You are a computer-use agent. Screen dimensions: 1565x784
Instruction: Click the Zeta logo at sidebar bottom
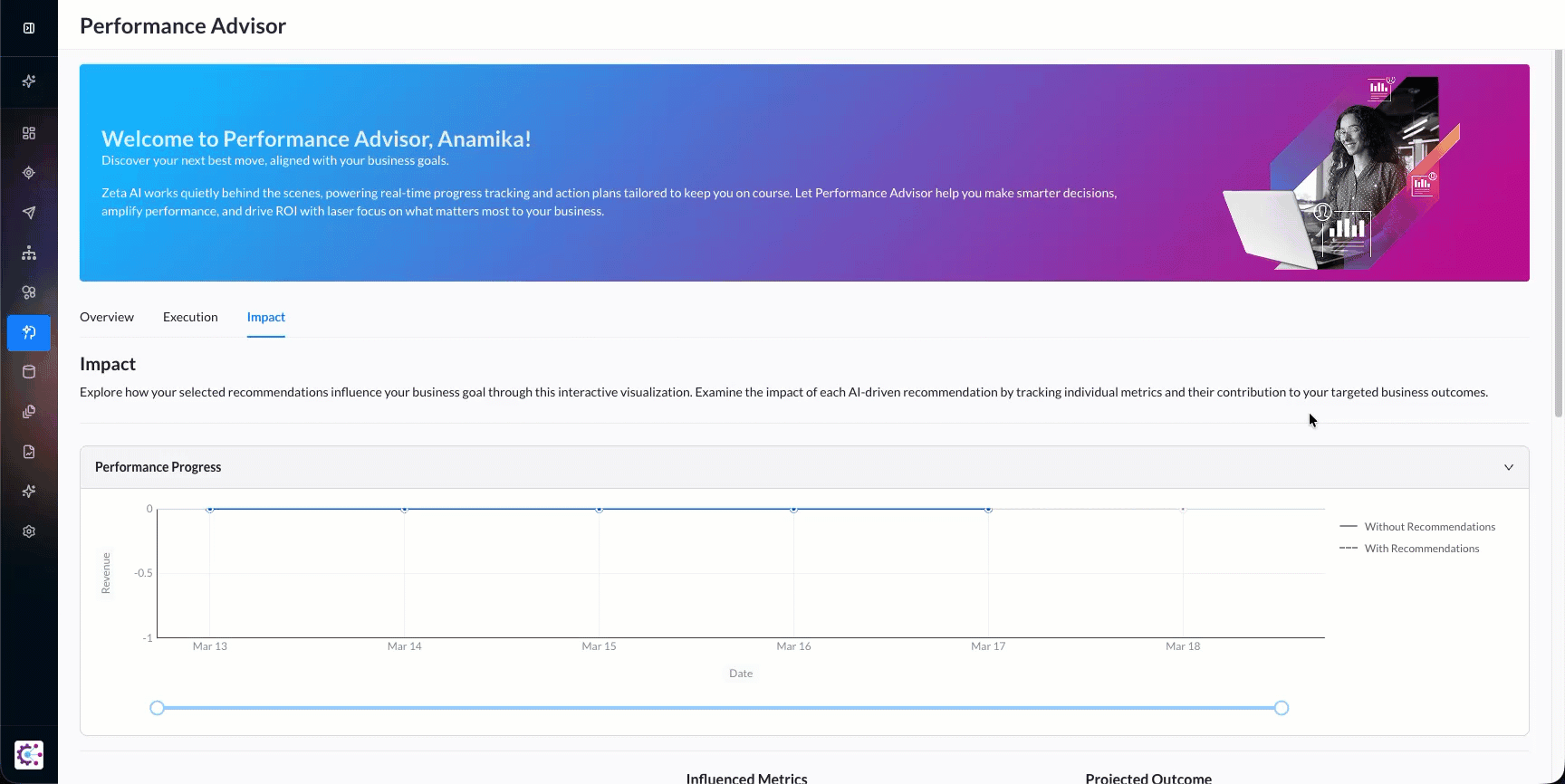point(29,754)
